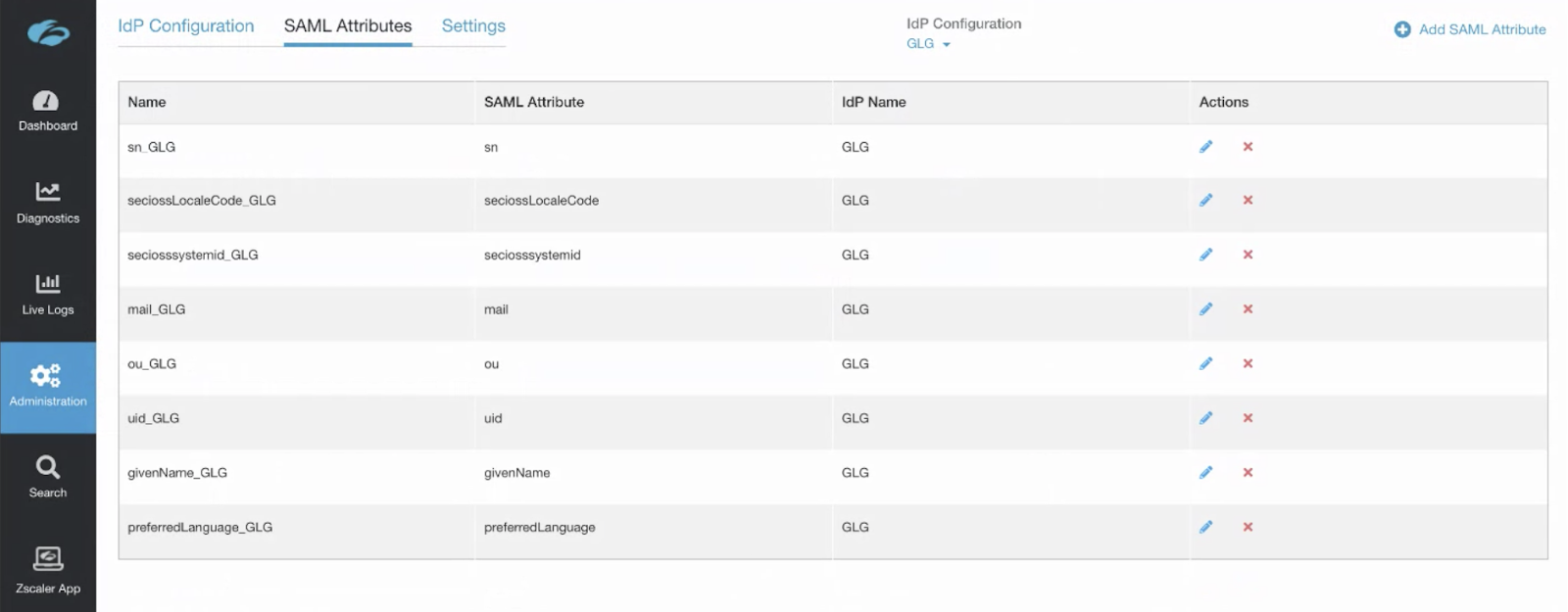Image resolution: width=1568 pixels, height=612 pixels.
Task: Delete the givenName_GLG attribute
Action: 1248,473
